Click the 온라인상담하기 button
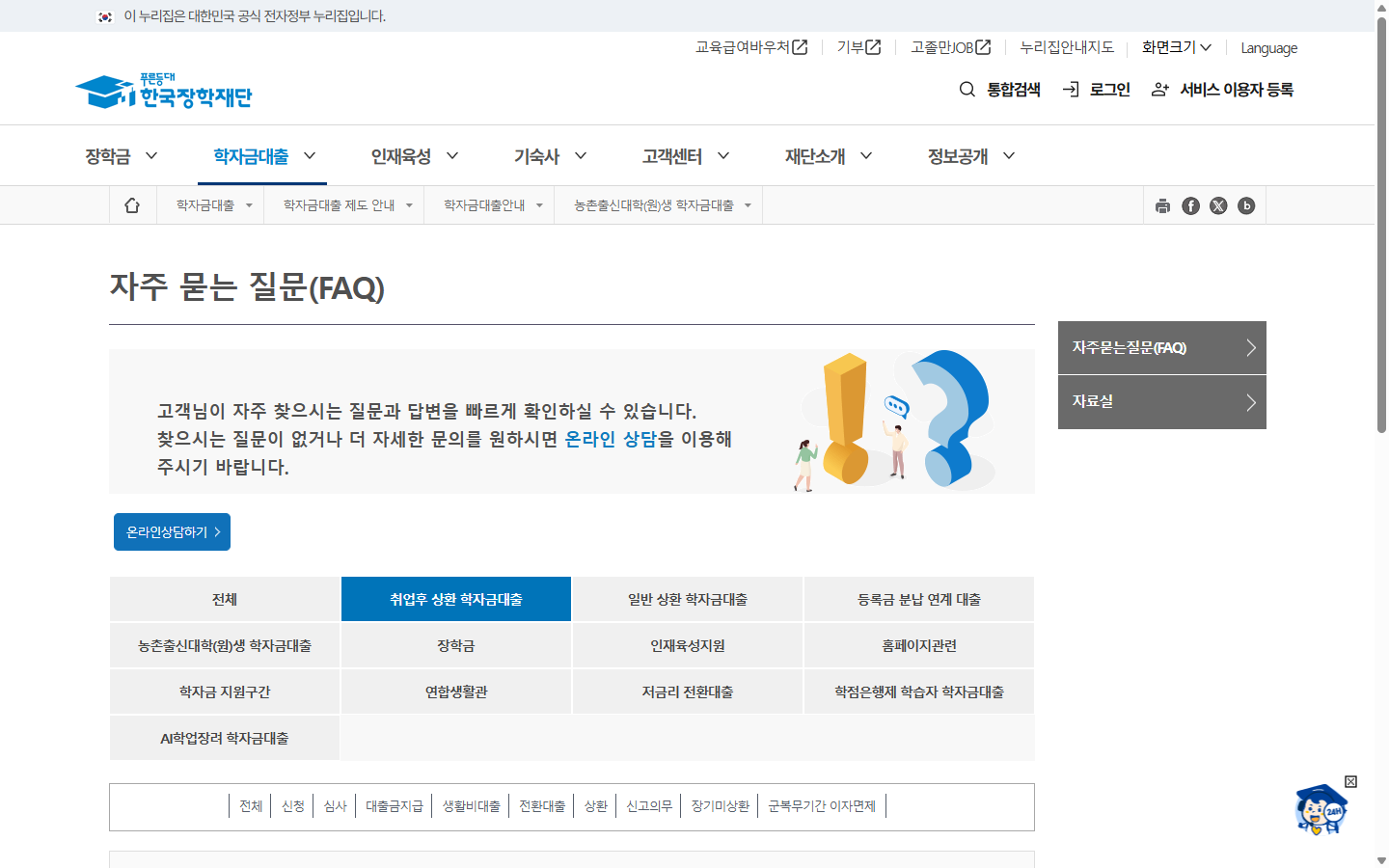This screenshot has width=1389, height=868. pos(172,532)
